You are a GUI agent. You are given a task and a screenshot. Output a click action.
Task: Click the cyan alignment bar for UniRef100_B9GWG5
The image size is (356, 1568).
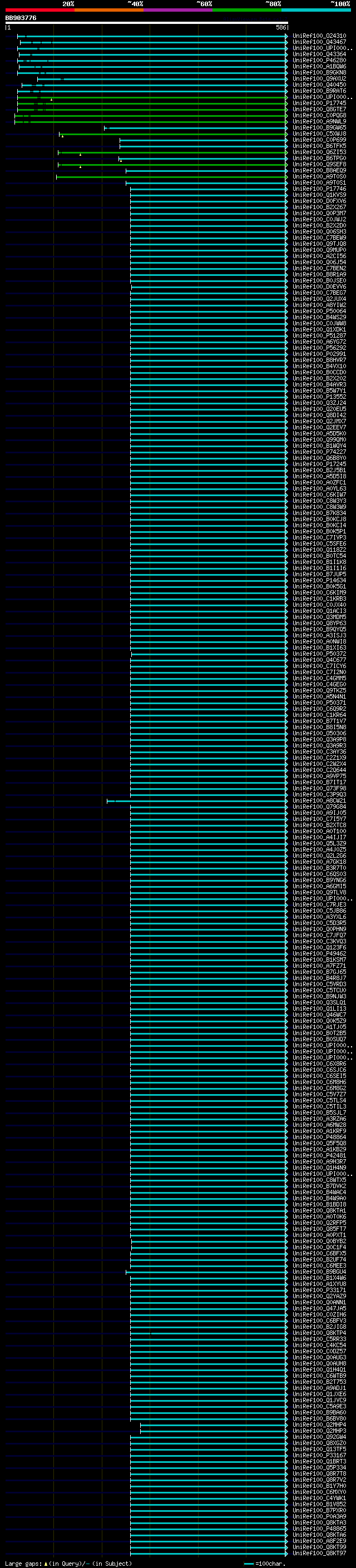click(x=196, y=128)
